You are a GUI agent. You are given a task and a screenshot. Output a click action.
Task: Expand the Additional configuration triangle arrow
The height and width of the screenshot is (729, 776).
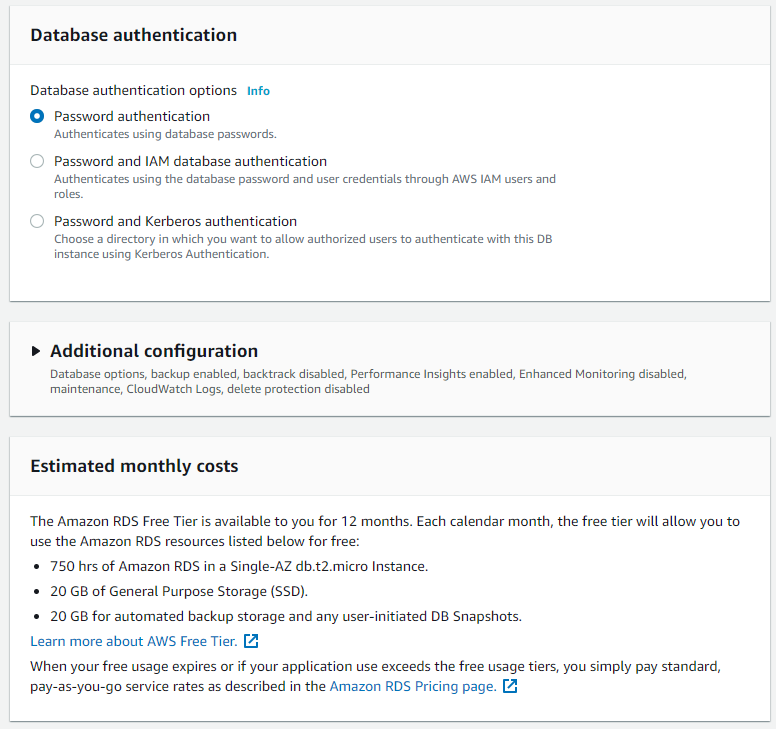click(x=37, y=351)
